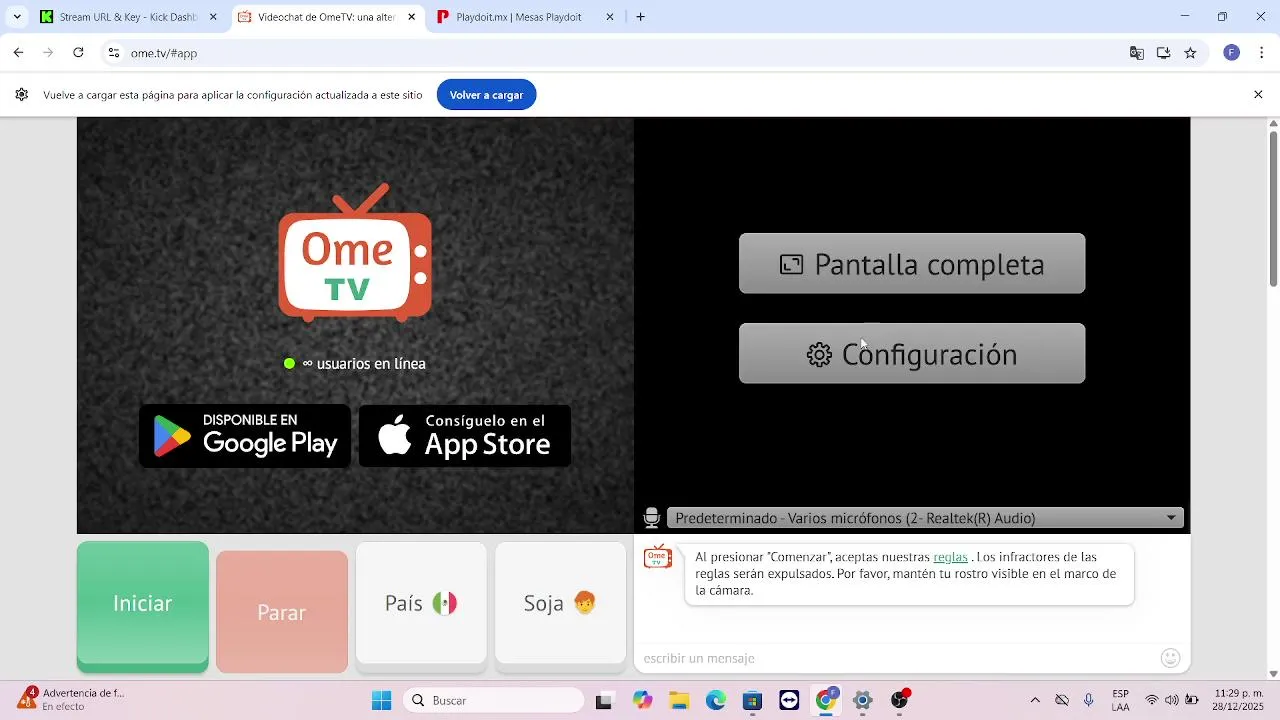Reload the page with refresh icon
The width and height of the screenshot is (1280, 720).
[78, 53]
